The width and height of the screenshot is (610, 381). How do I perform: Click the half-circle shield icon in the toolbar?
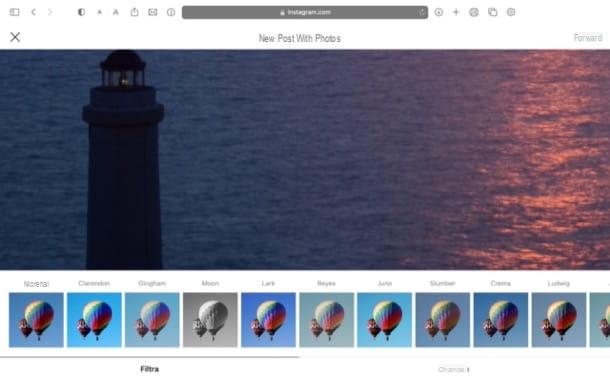(x=81, y=12)
